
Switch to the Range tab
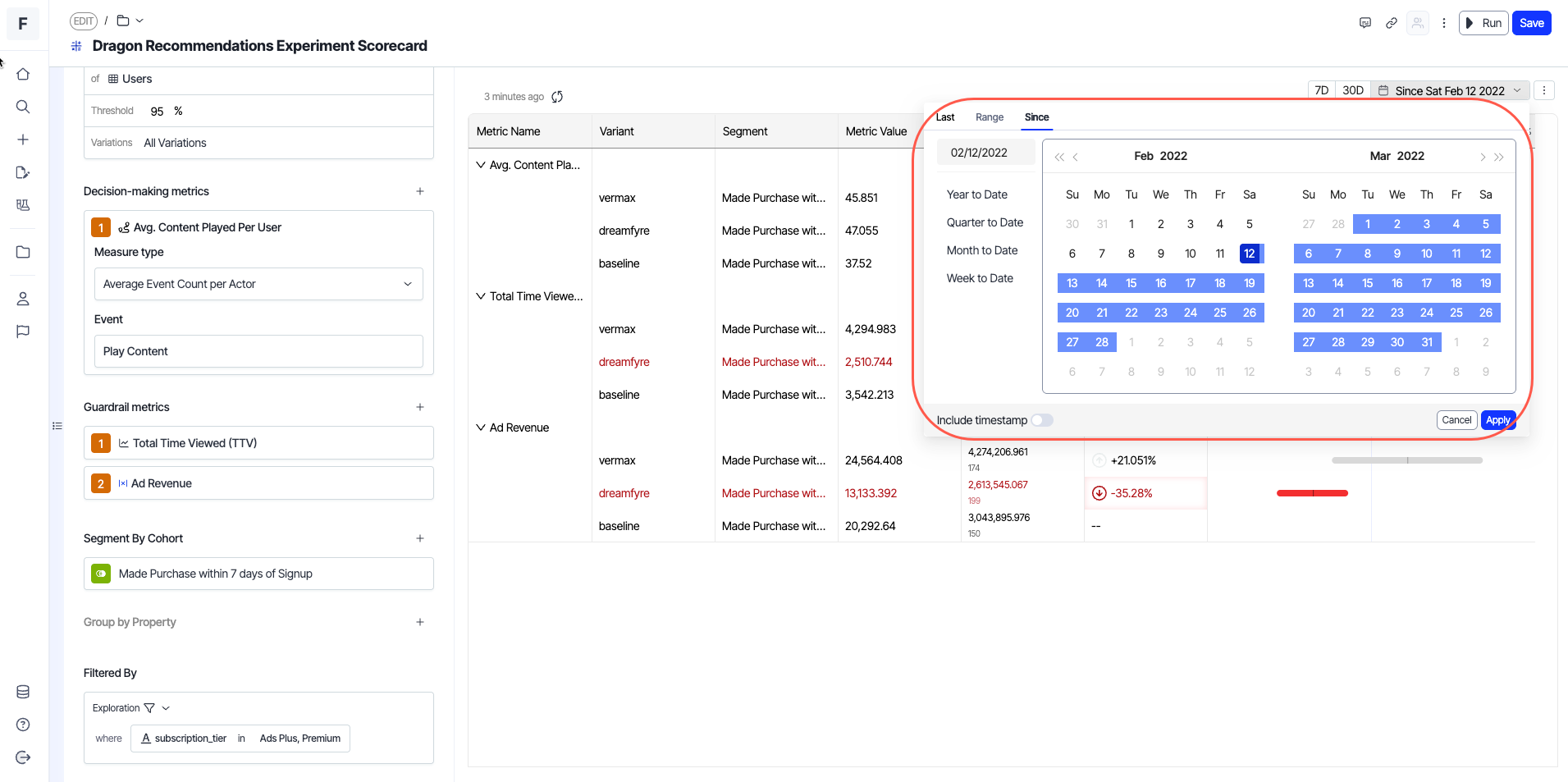[990, 117]
